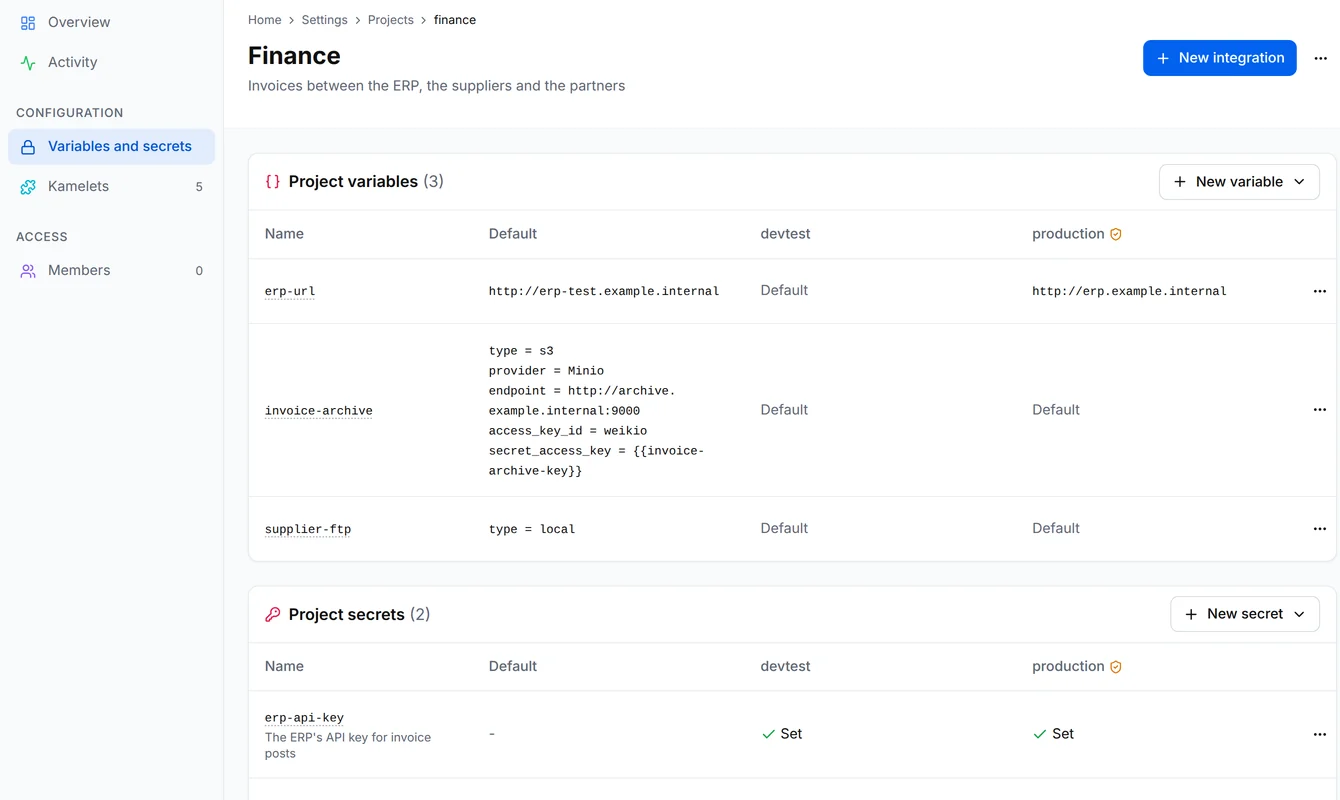Click the devtest Set status for erp-api-key
Viewport: 1340px width, 800px height.
(782, 734)
